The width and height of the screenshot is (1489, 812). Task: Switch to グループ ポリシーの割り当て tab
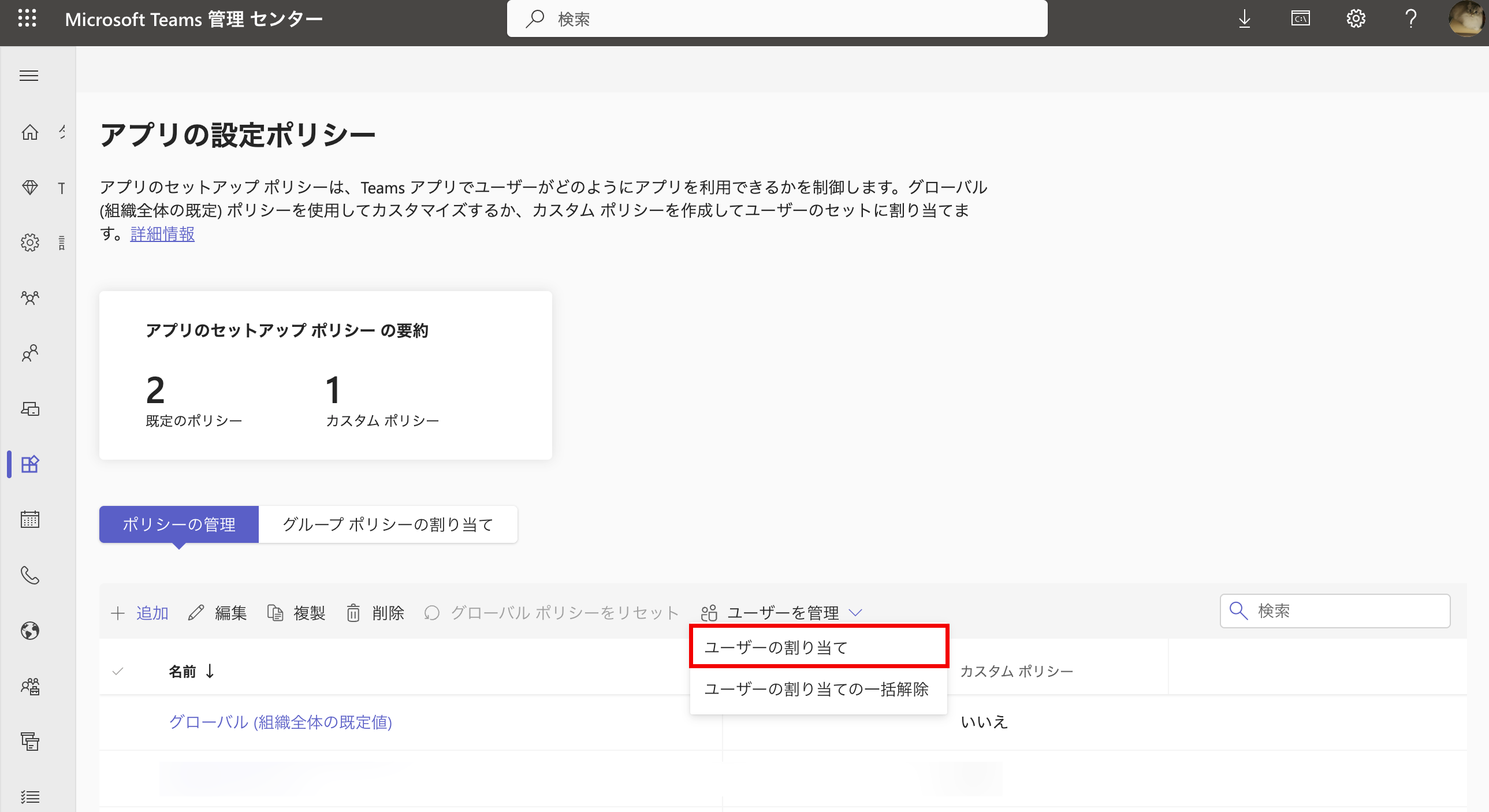(x=388, y=524)
